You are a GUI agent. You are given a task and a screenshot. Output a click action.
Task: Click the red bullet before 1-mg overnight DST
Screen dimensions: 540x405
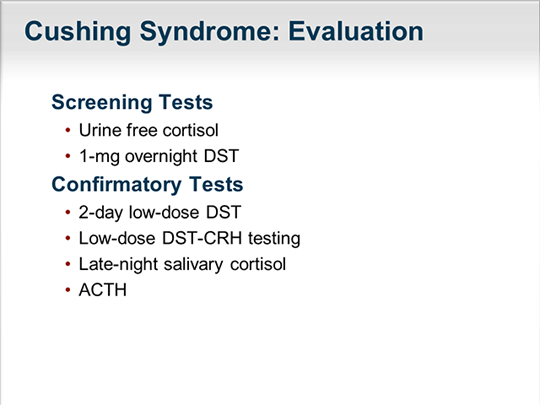68,156
